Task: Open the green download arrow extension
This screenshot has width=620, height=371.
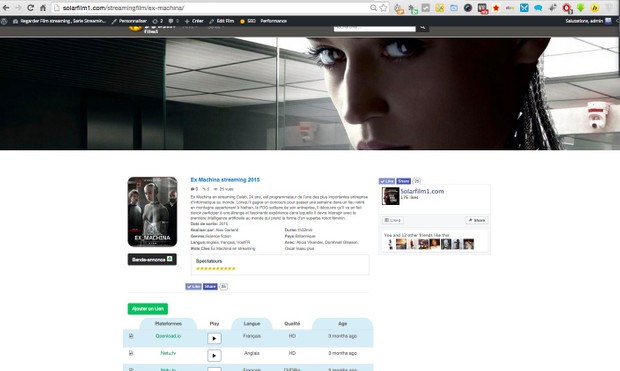Action: 580,8
